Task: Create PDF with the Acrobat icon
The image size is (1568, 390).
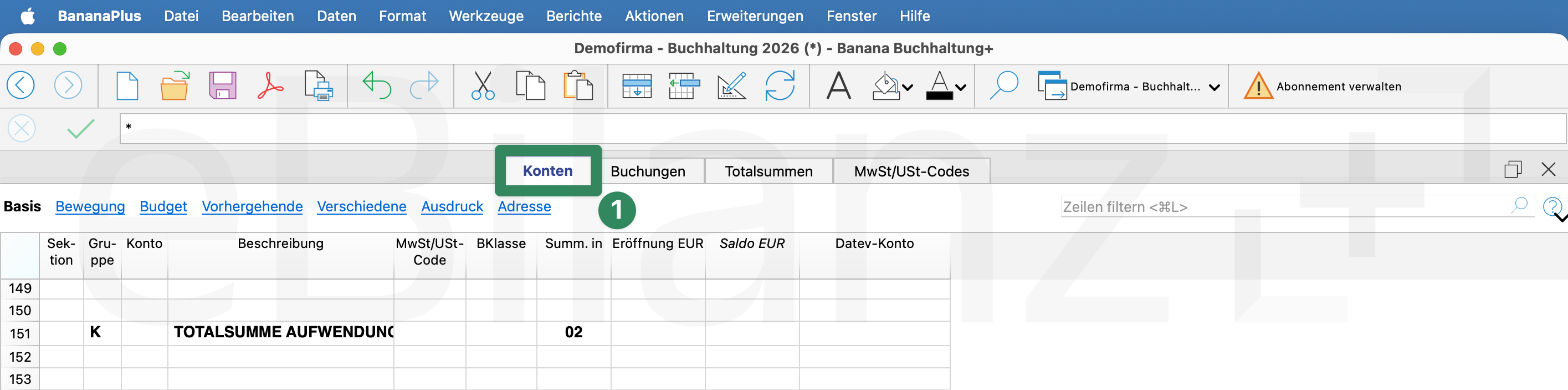Action: (x=270, y=86)
